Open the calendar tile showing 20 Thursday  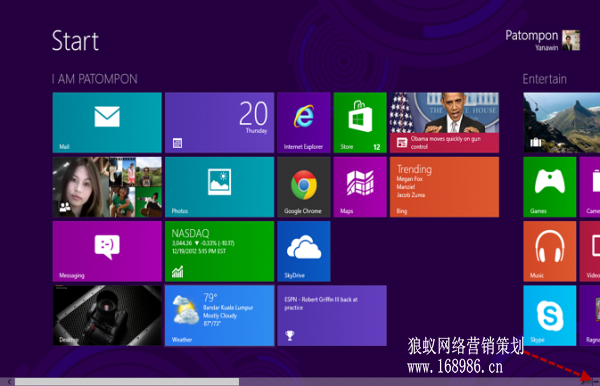tap(220, 122)
